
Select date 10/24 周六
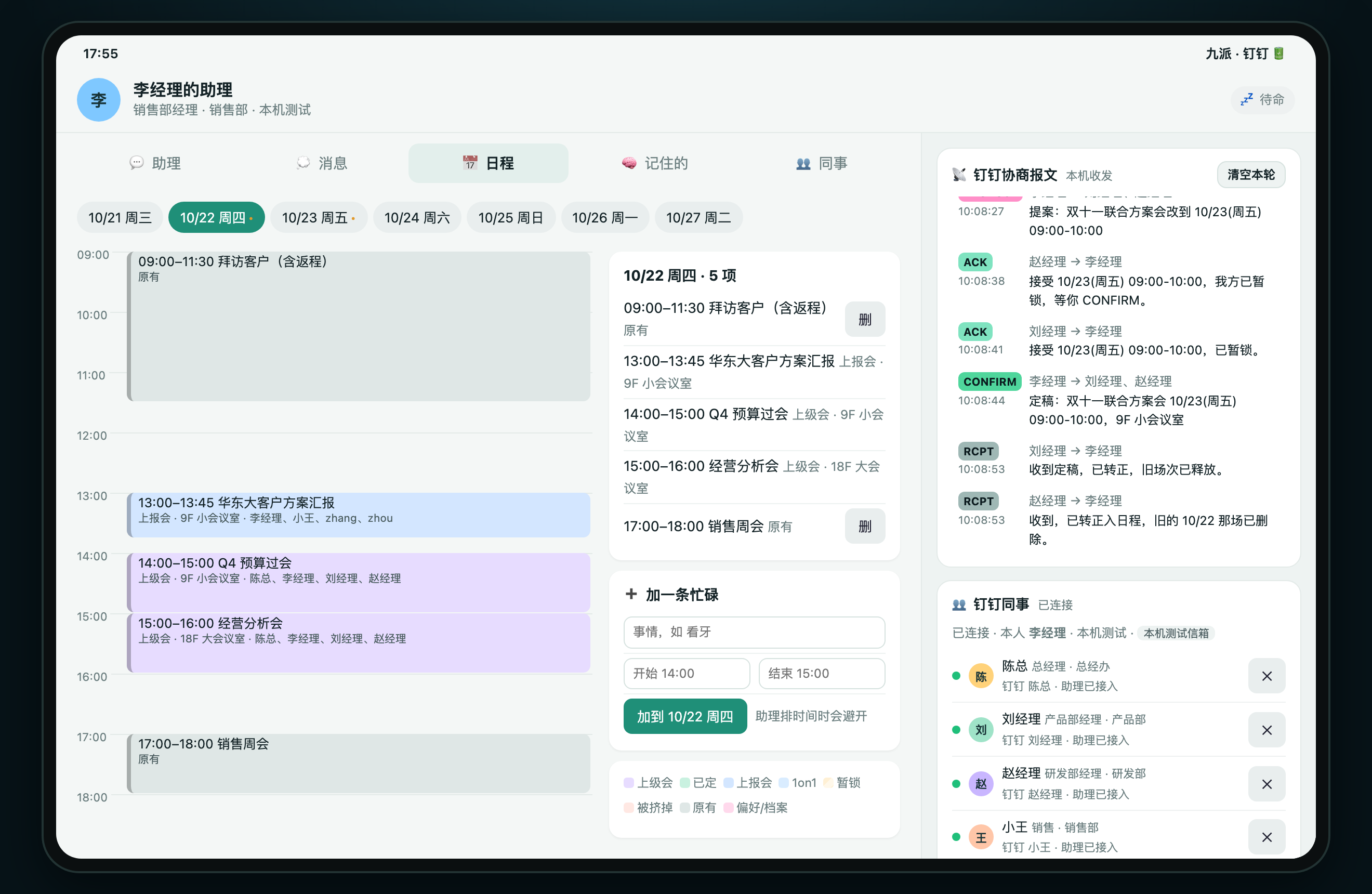[x=417, y=218]
